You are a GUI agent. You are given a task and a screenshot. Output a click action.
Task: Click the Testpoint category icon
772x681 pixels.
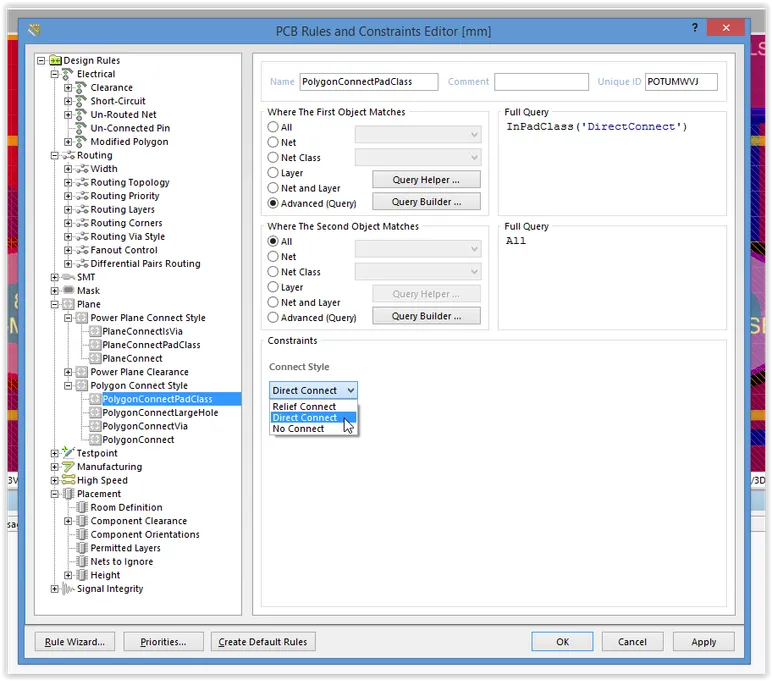click(68, 453)
